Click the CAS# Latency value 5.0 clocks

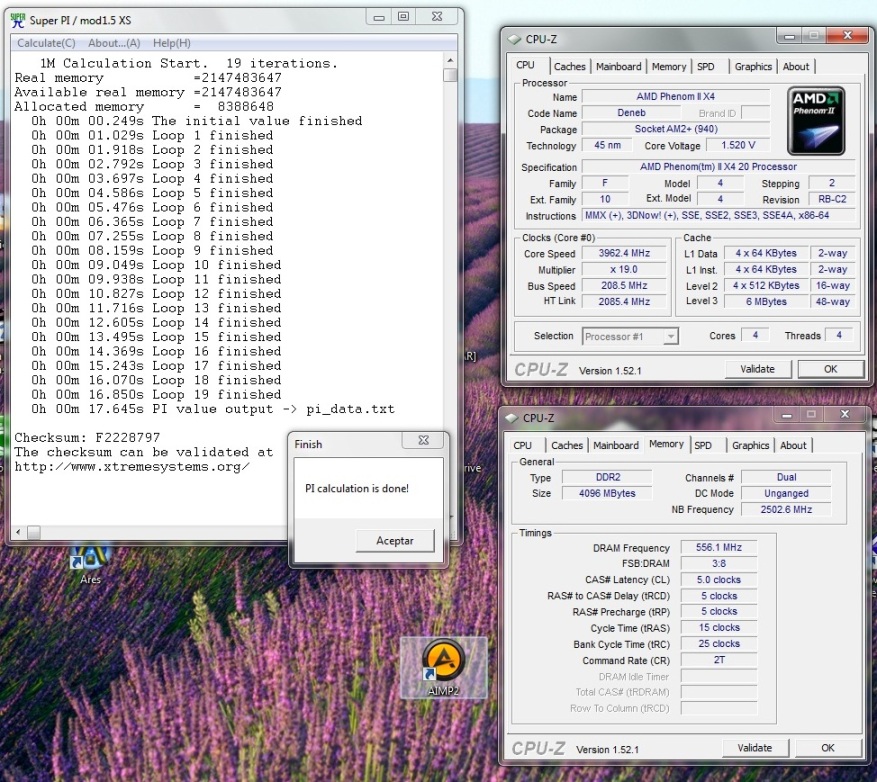pos(719,580)
